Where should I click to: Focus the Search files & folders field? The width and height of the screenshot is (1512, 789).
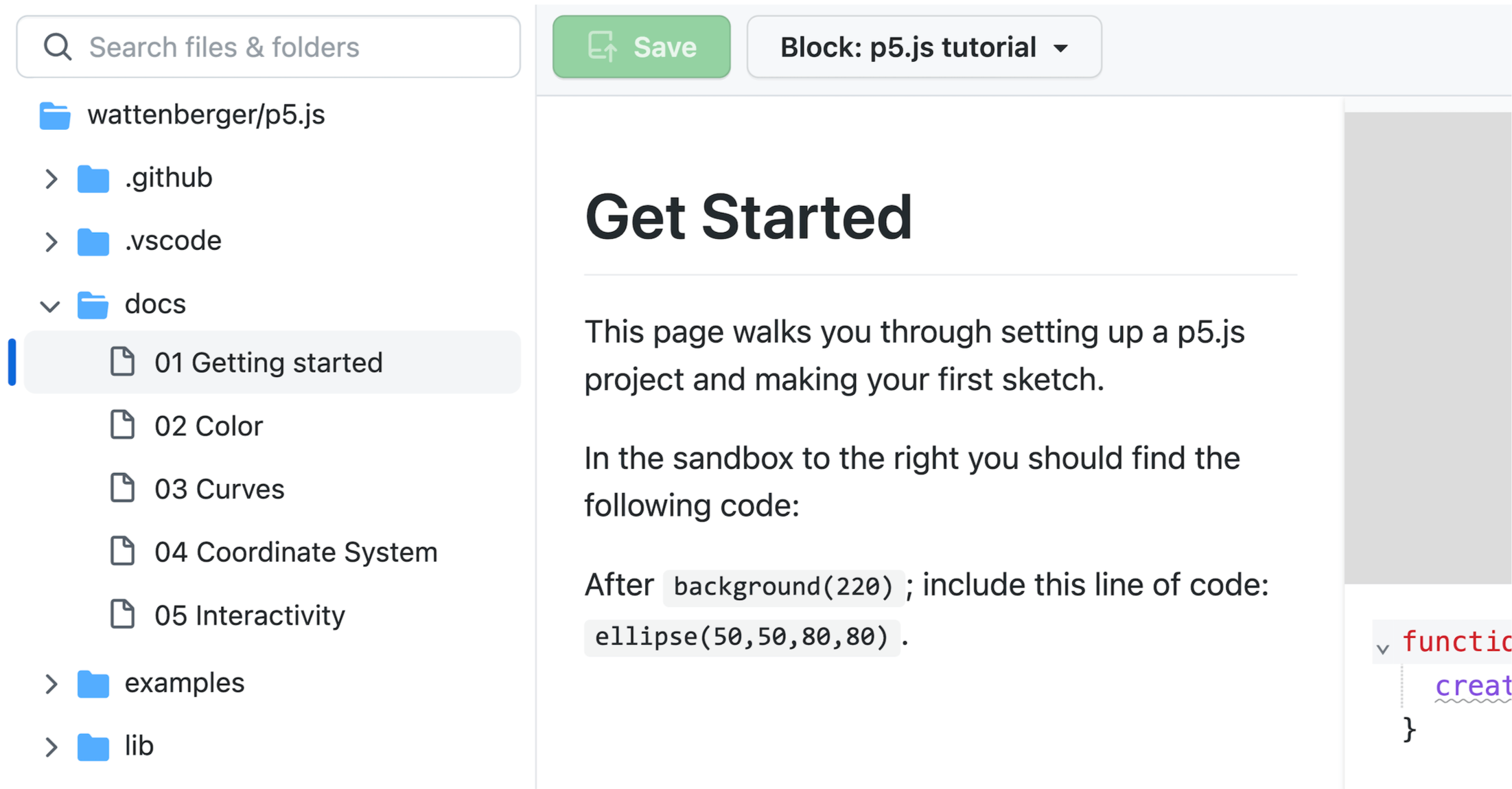point(268,47)
